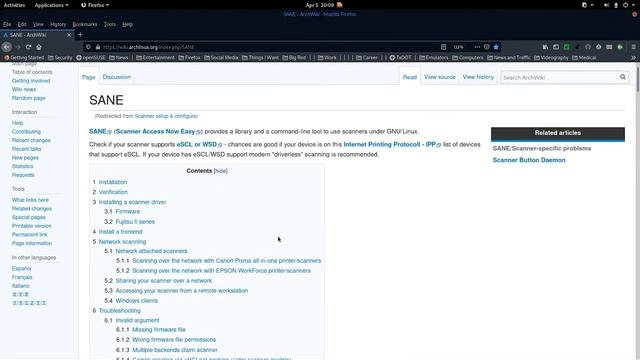This screenshot has width=640, height=360.
Task: Click the forward navigation arrow
Action: [x=17, y=47]
